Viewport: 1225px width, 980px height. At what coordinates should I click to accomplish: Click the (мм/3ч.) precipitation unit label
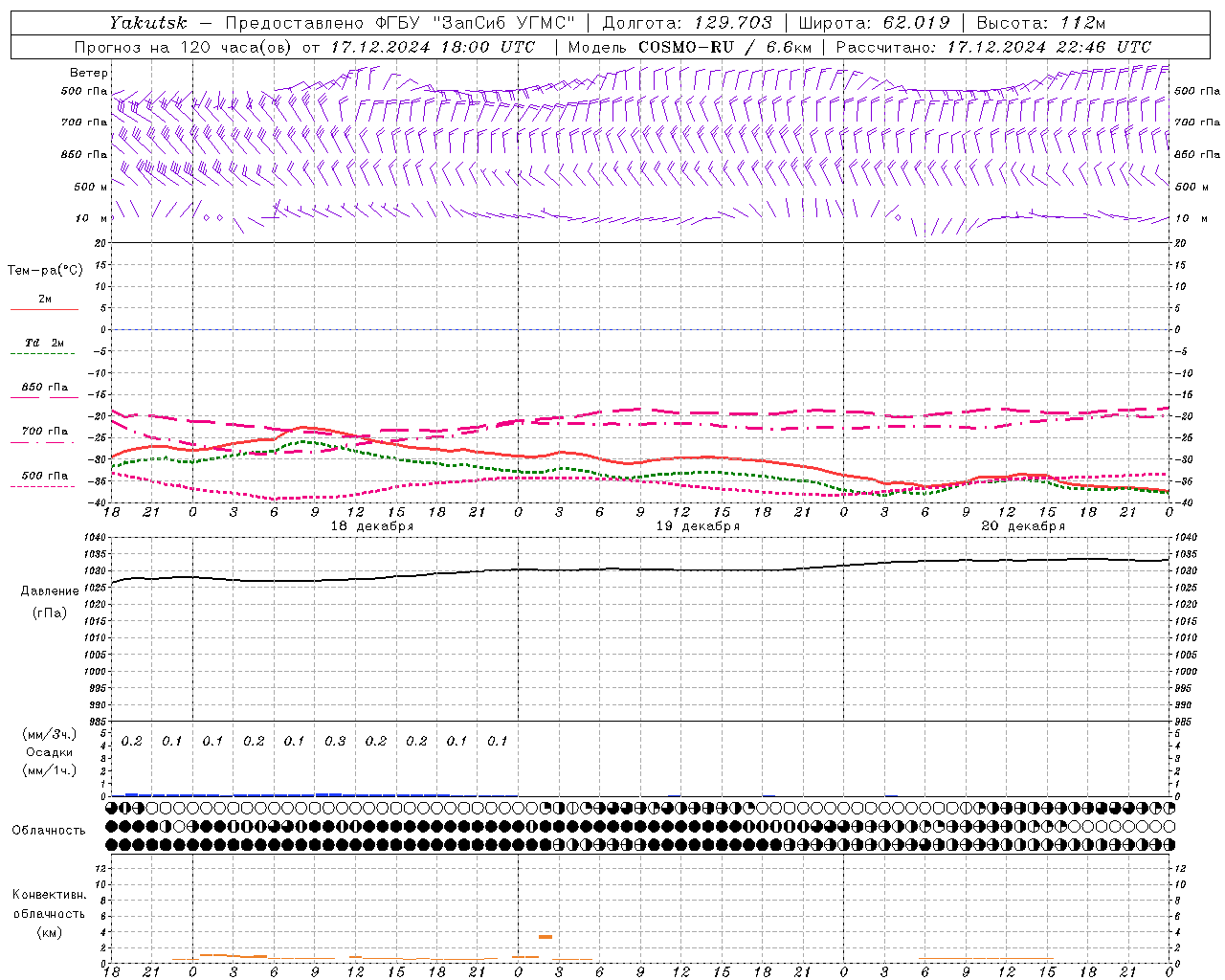click(50, 734)
